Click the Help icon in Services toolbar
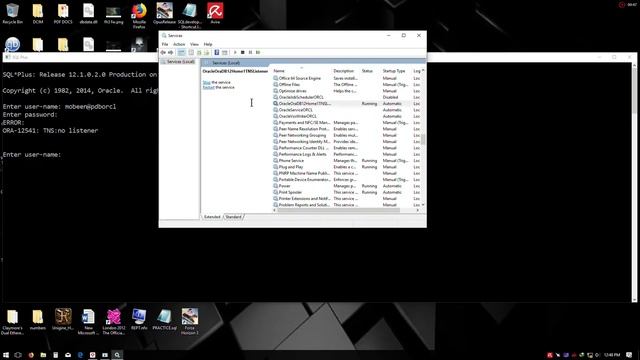The width and height of the screenshot is (640, 360). tap(217, 52)
